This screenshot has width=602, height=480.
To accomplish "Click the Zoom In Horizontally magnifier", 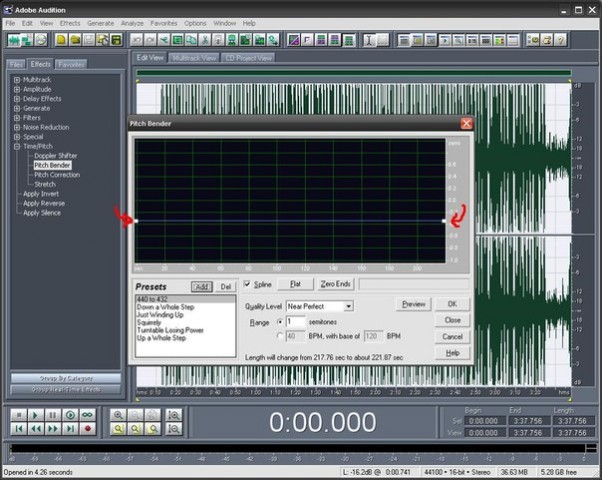I will tap(120, 414).
